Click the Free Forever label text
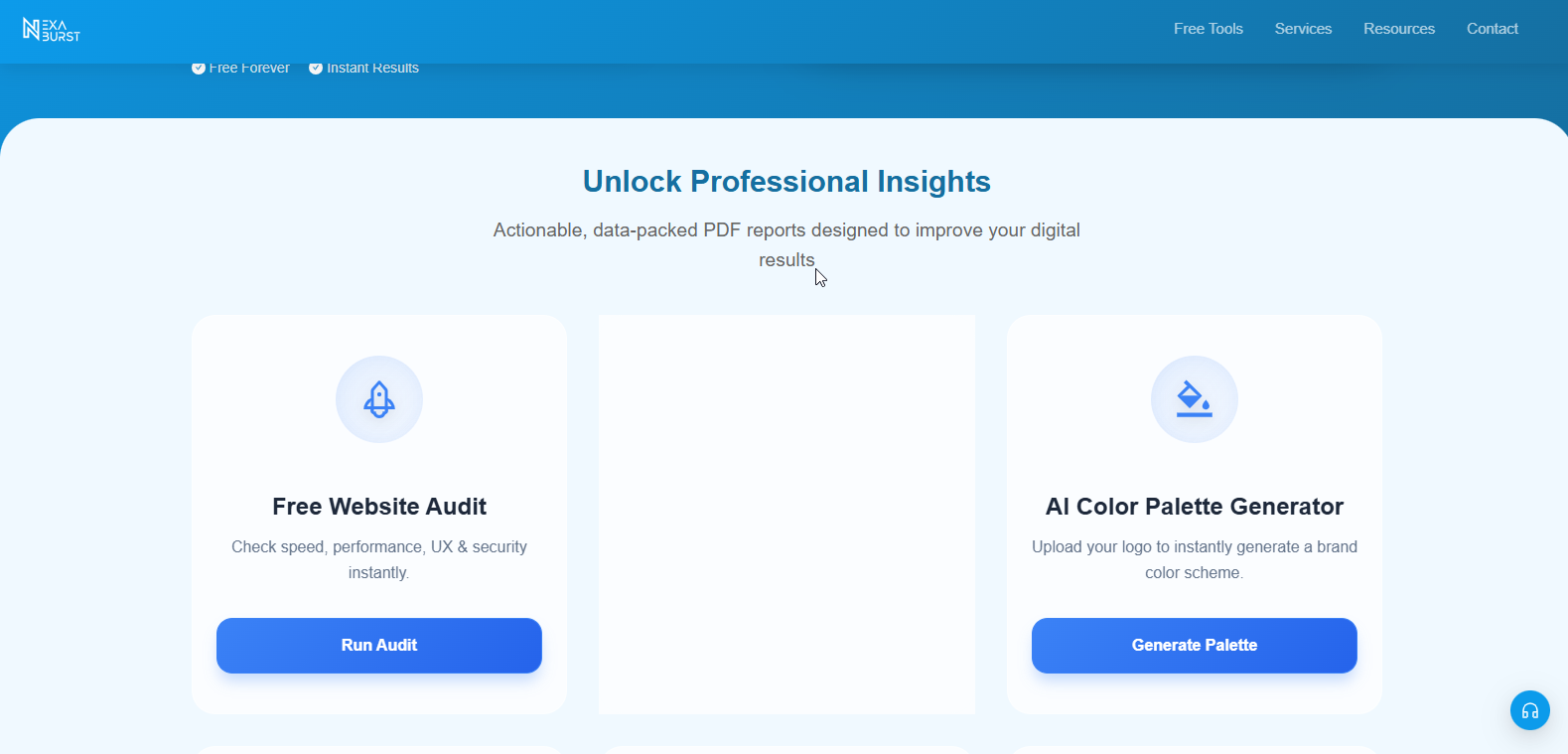The width and height of the screenshot is (1568, 754). (x=249, y=68)
